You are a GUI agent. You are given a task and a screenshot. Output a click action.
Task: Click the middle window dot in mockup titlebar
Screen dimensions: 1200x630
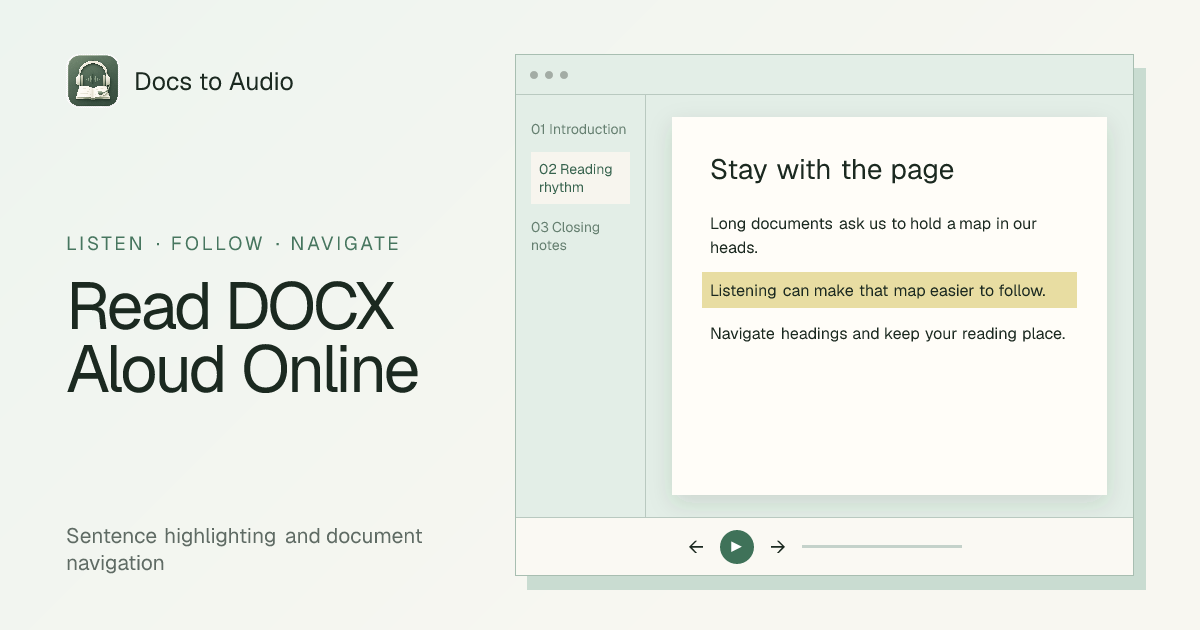549,75
